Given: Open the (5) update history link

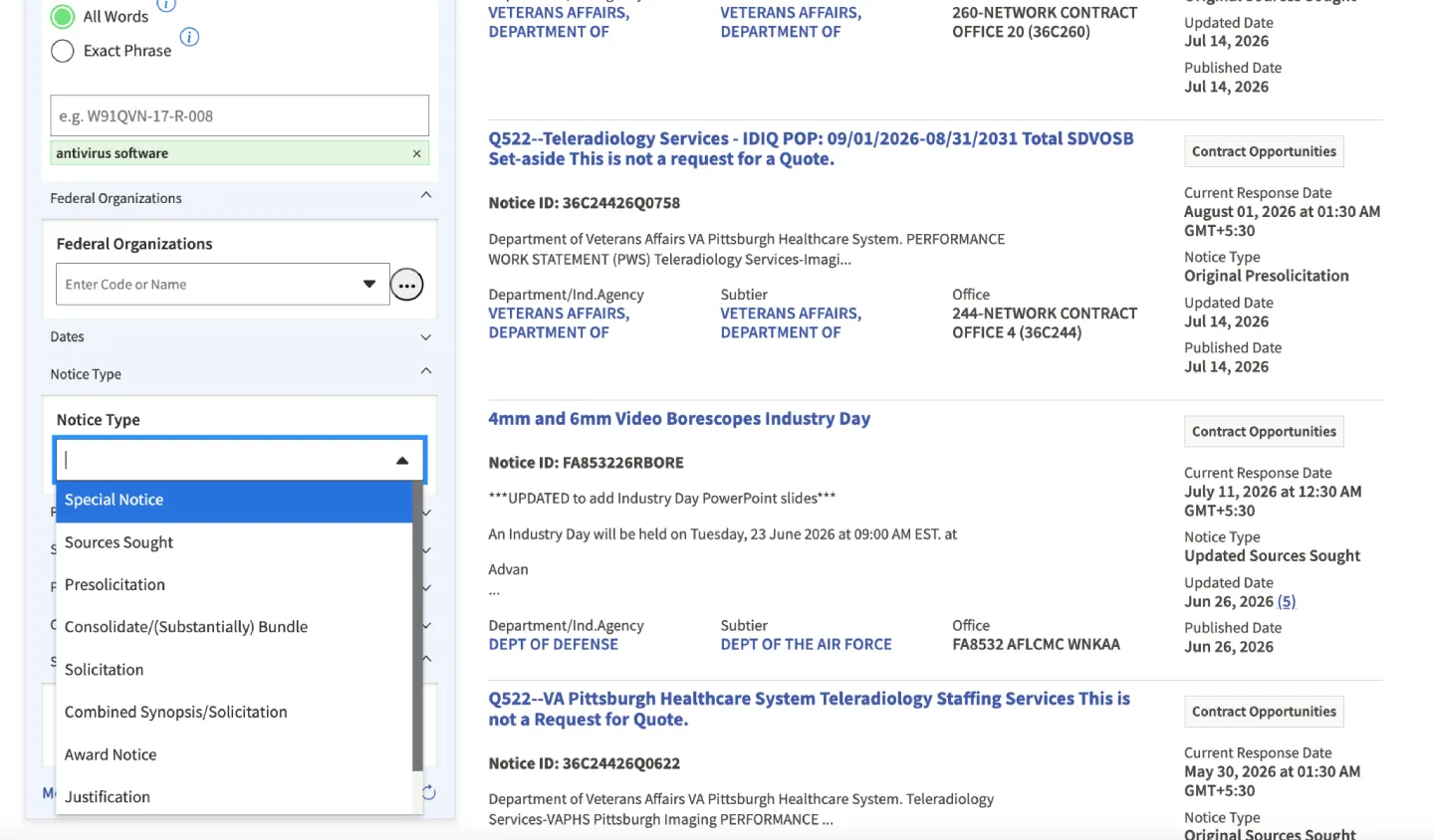Looking at the screenshot, I should 1287,601.
